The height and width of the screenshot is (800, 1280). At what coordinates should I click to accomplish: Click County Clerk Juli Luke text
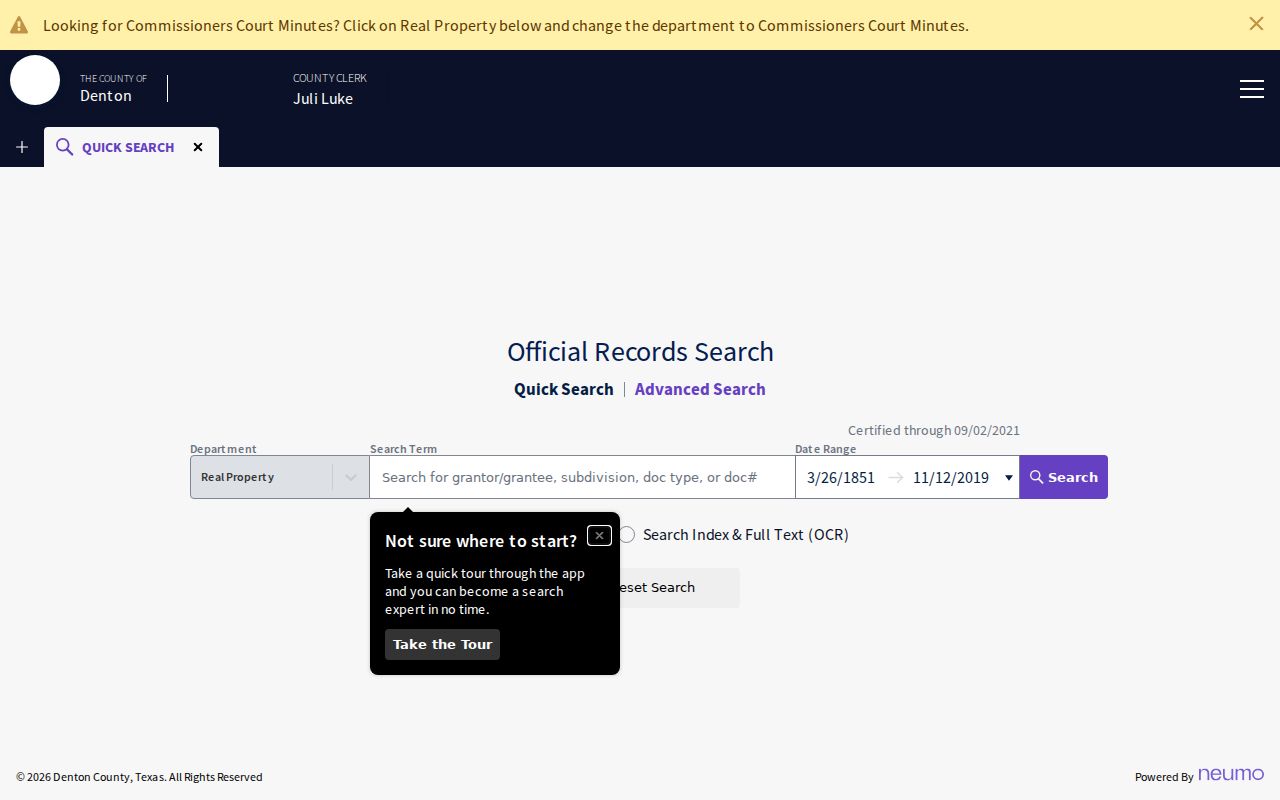pos(329,89)
